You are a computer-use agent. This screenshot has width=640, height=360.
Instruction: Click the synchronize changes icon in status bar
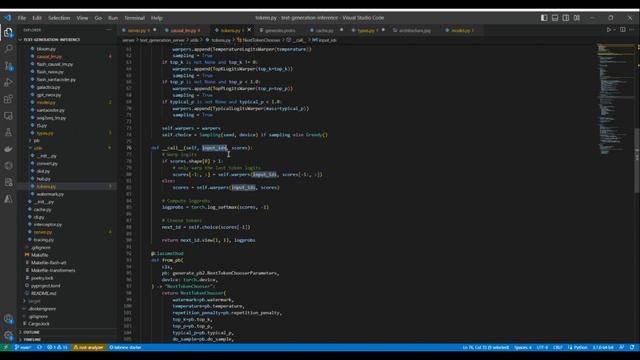[x=40, y=347]
